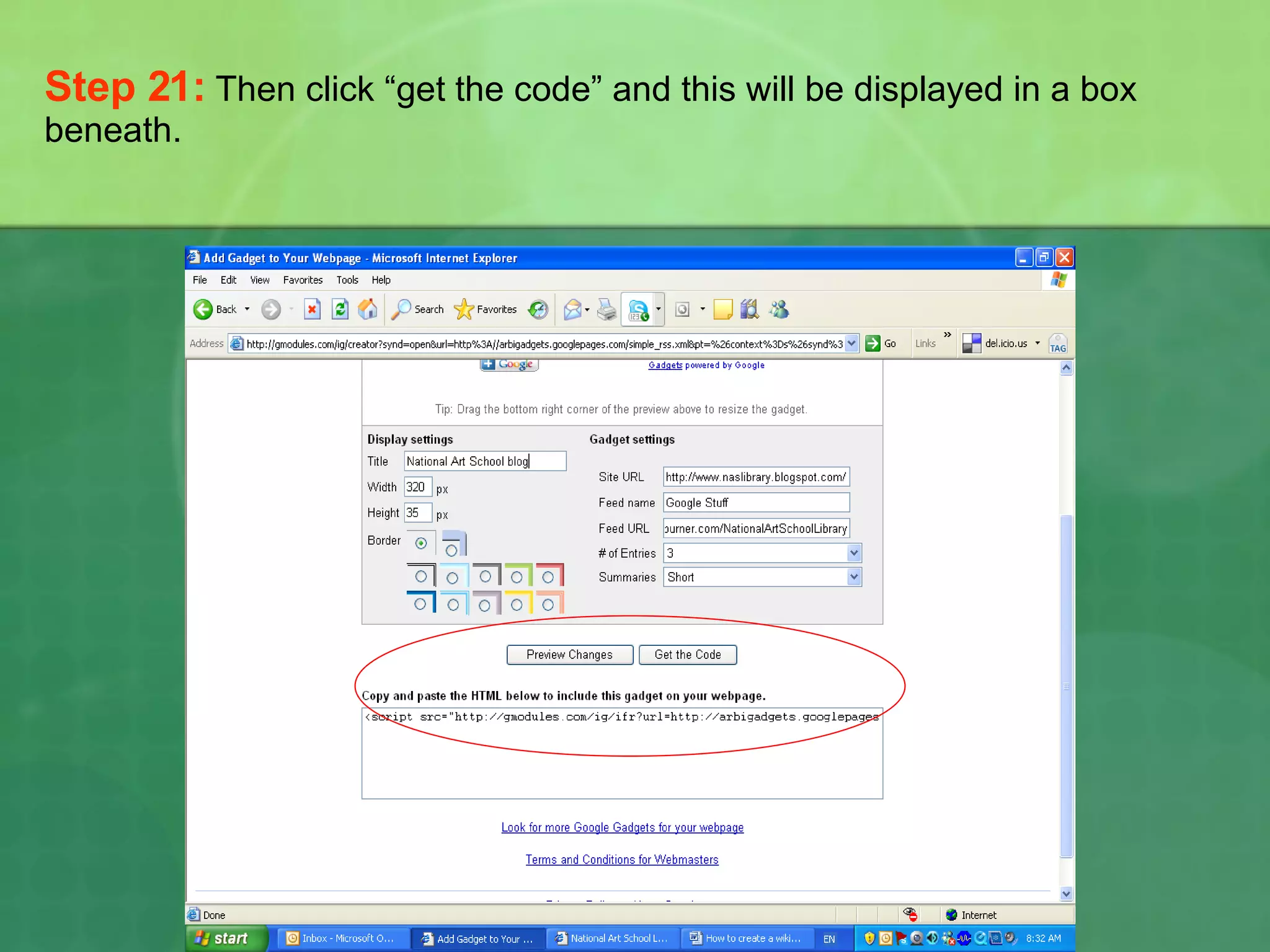Click the Skype toolbar icon
1270x952 pixels.
pos(638,309)
